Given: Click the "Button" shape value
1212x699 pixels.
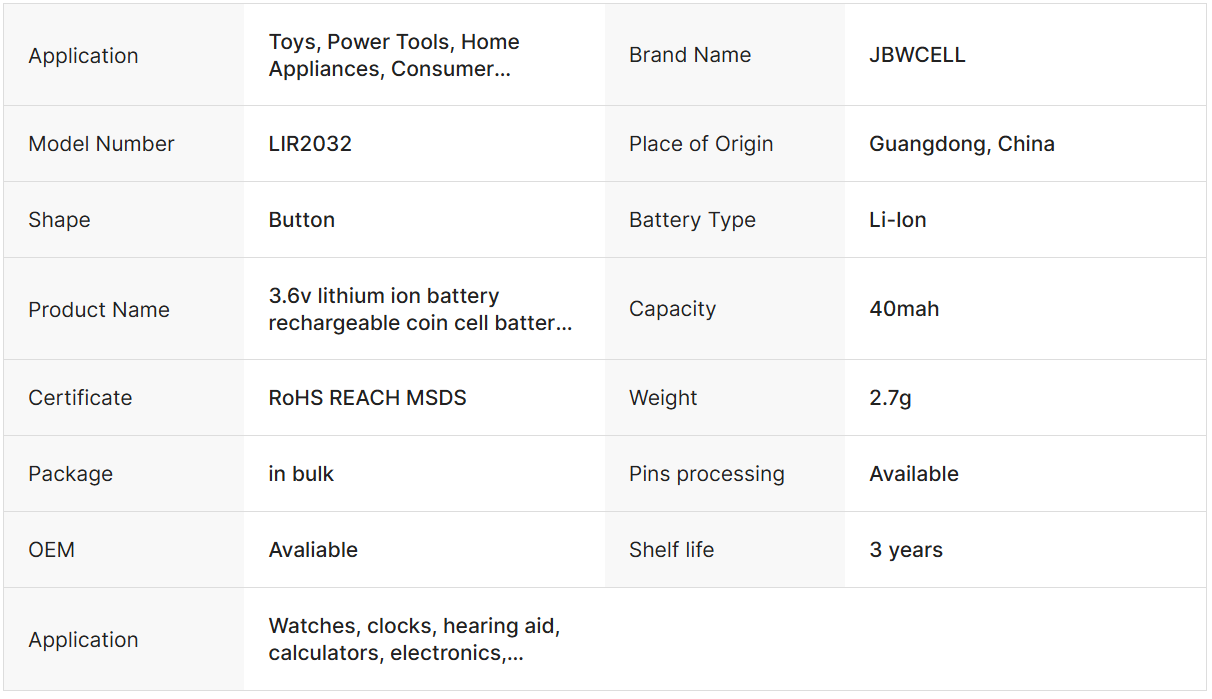Looking at the screenshot, I should pos(301,220).
